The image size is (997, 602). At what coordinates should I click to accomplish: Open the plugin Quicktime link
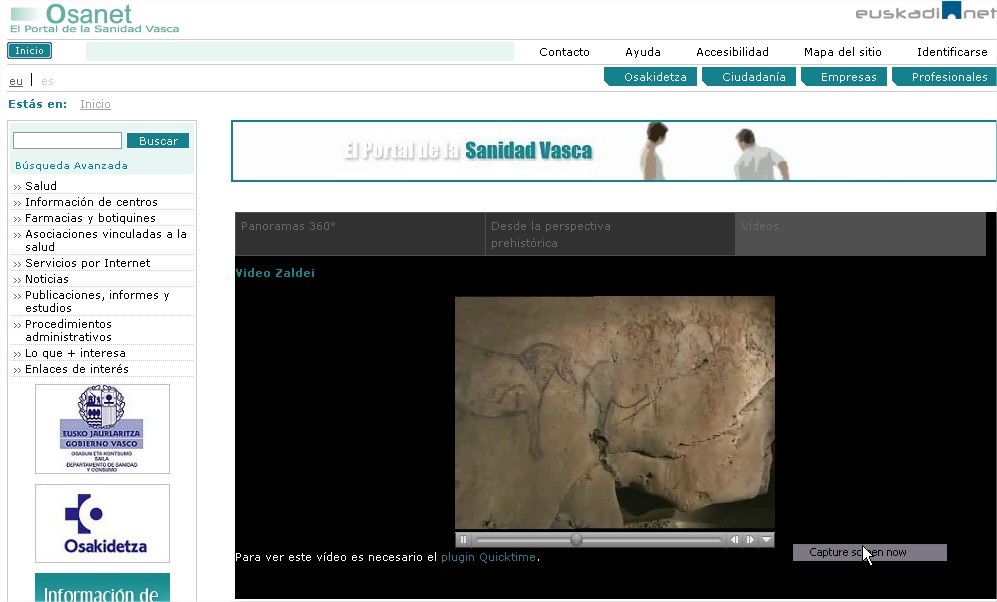[488, 557]
